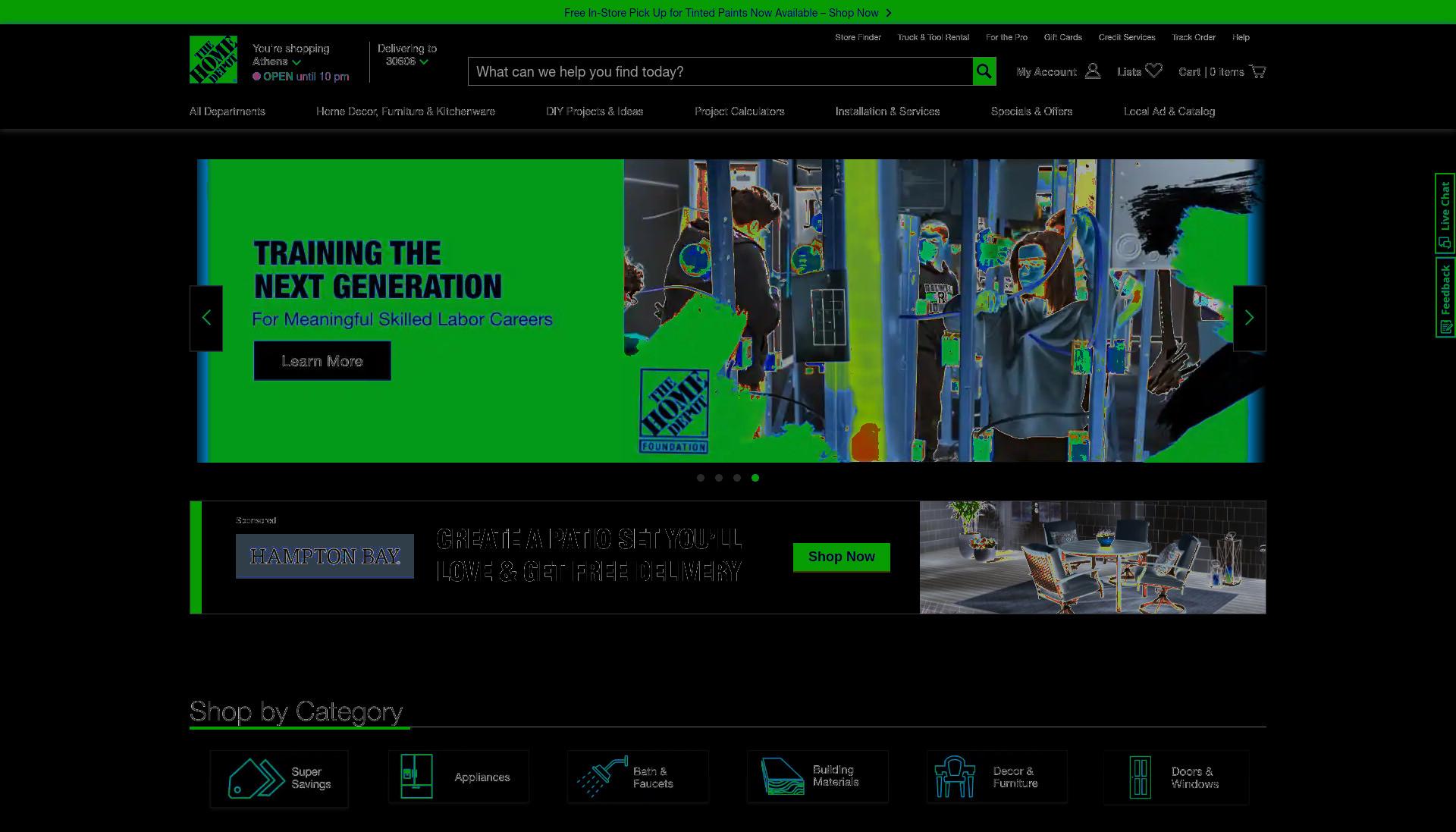
Task: Click the Hampton Bay Shop Now button
Action: [x=842, y=557]
